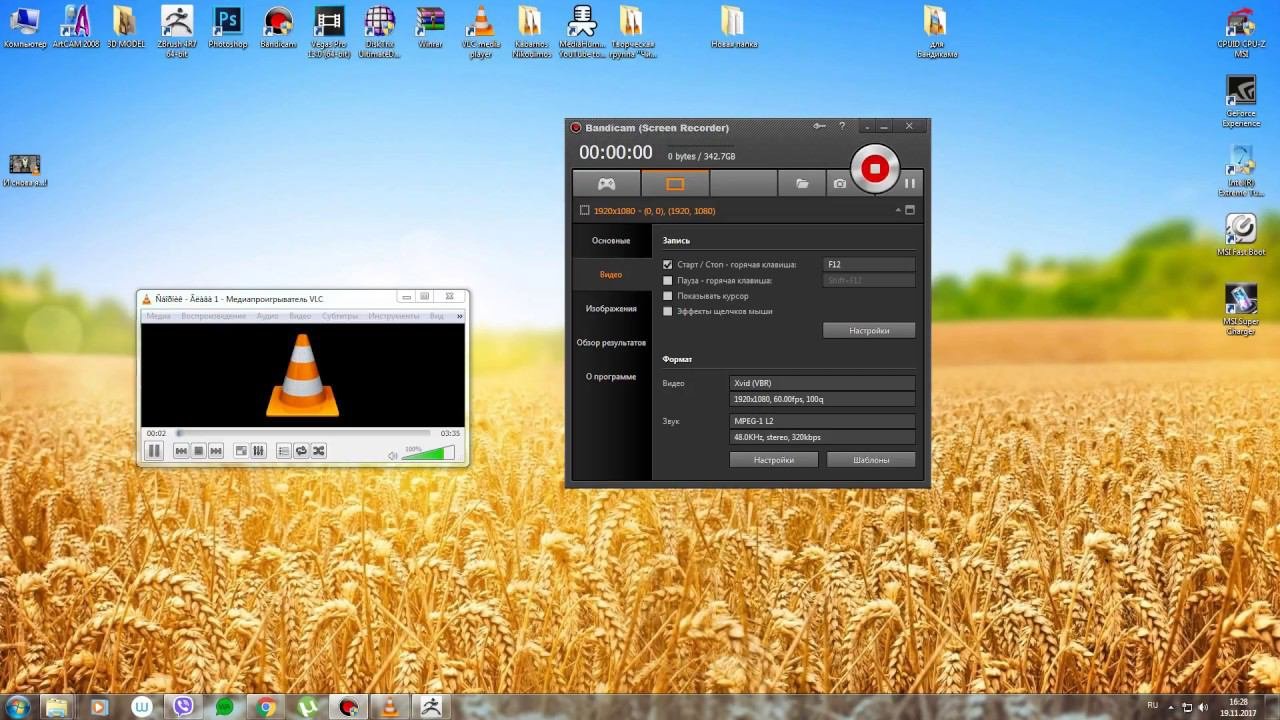This screenshot has width=1280, height=720.
Task: Click the Bandicam pause recording icon
Action: (x=910, y=184)
